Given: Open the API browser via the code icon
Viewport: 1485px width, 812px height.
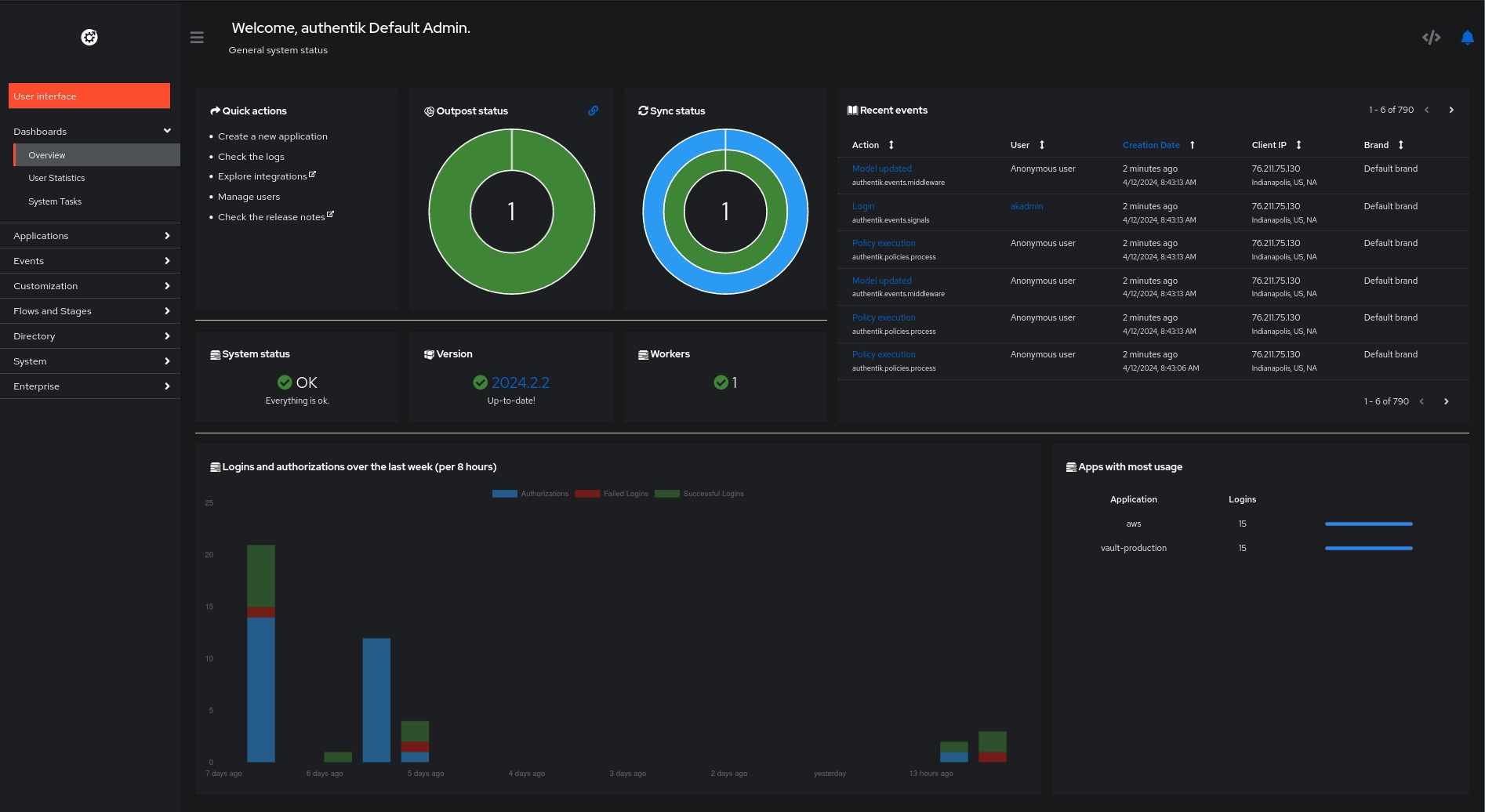Looking at the screenshot, I should coord(1431,37).
